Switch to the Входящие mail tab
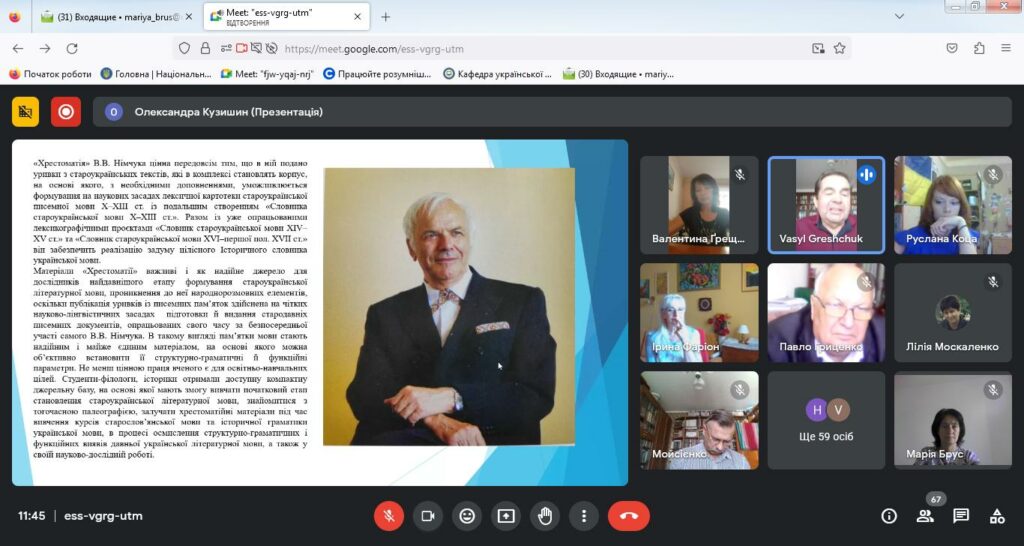 (x=117, y=17)
